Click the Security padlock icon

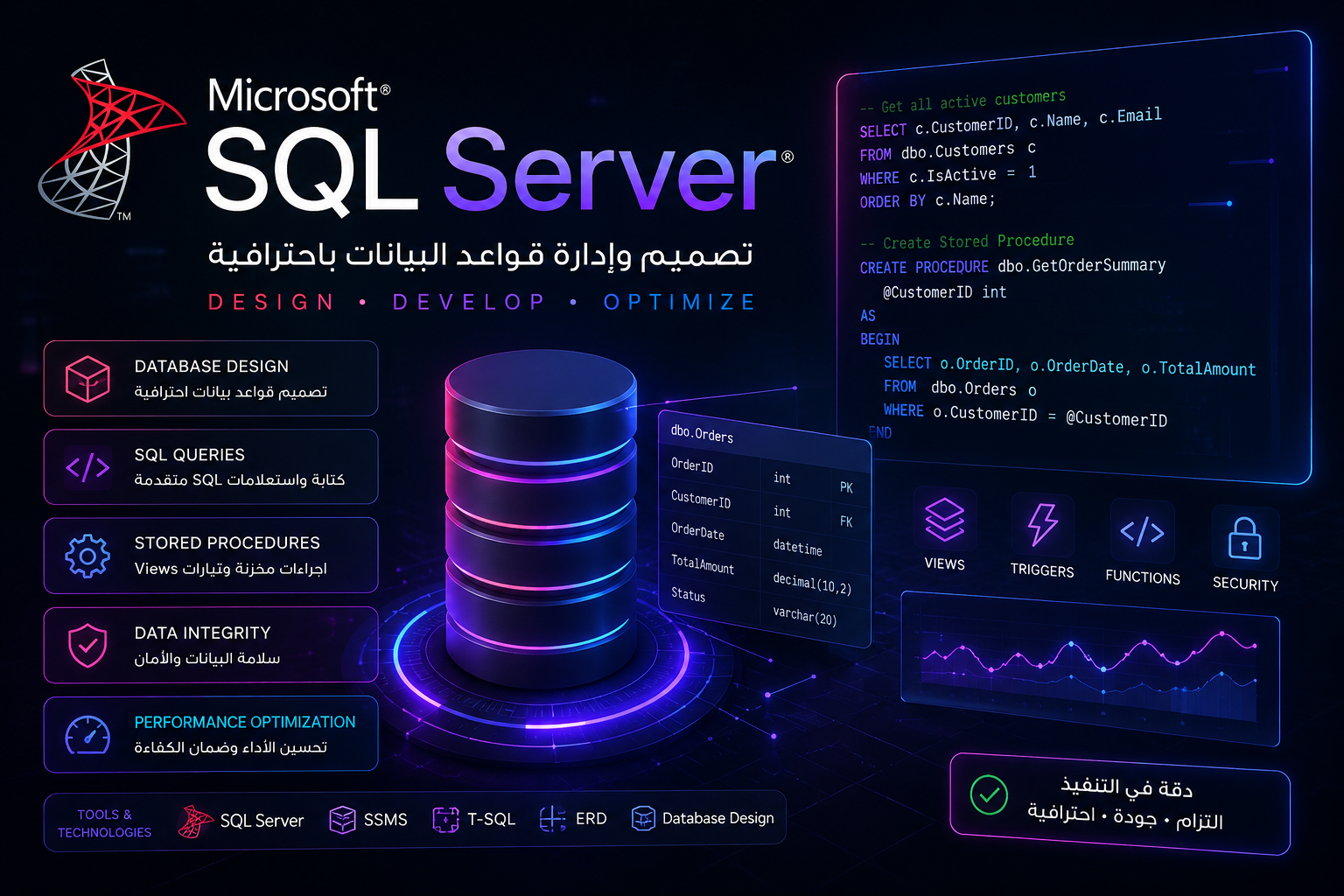1244,537
